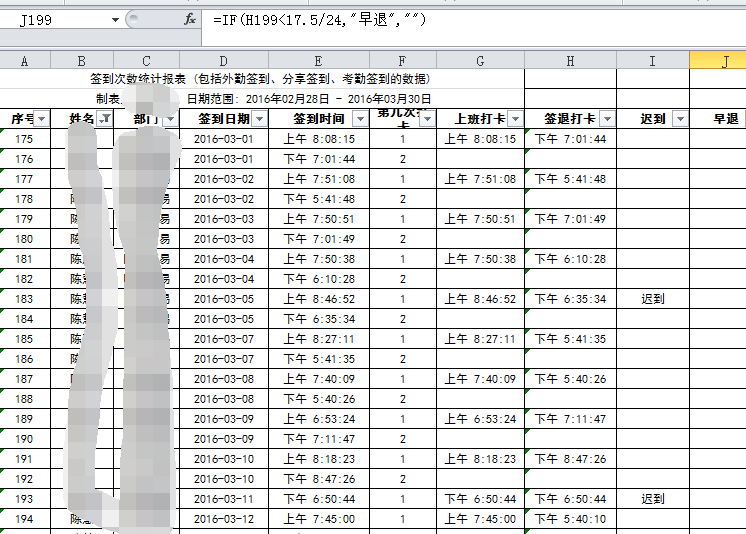Click cell with serial number 183
The image size is (746, 534).
pyautogui.click(x=24, y=299)
